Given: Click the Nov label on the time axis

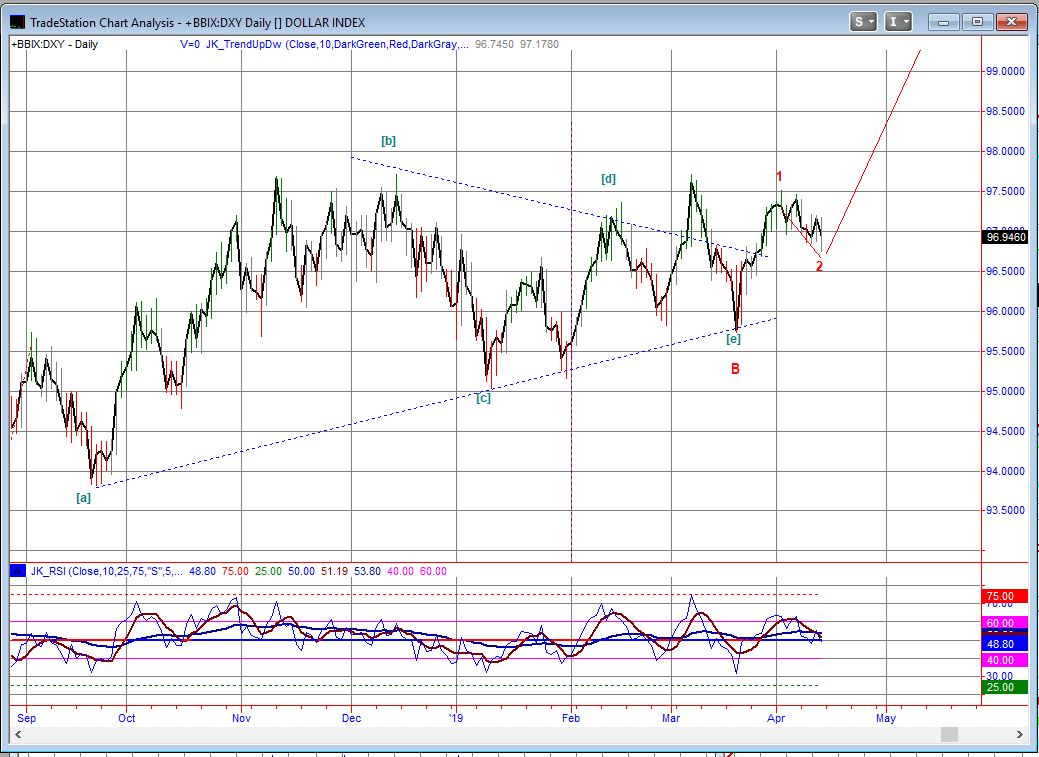Looking at the screenshot, I should pos(240,717).
